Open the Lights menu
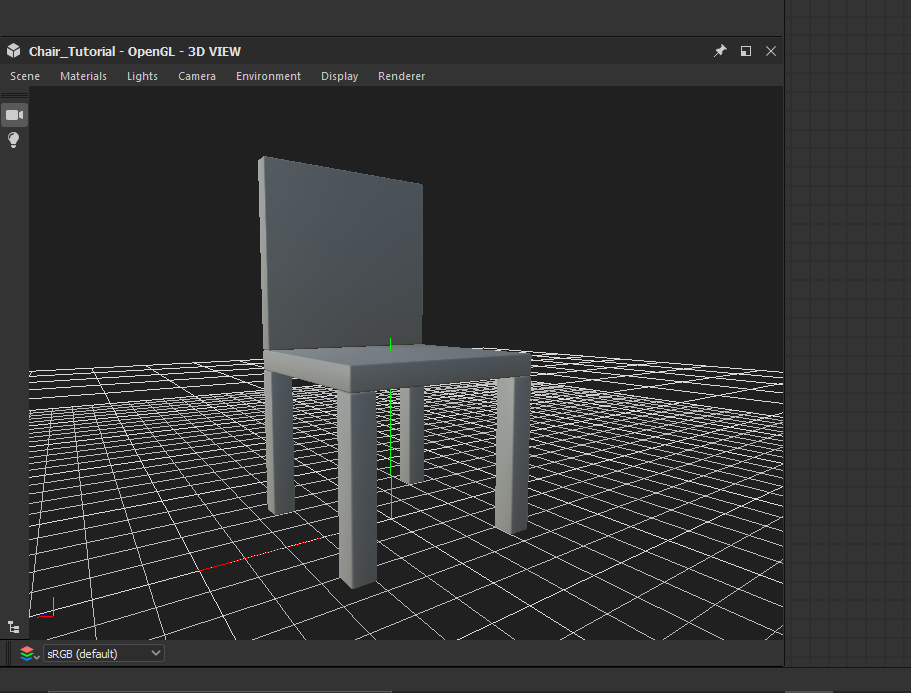 point(142,76)
